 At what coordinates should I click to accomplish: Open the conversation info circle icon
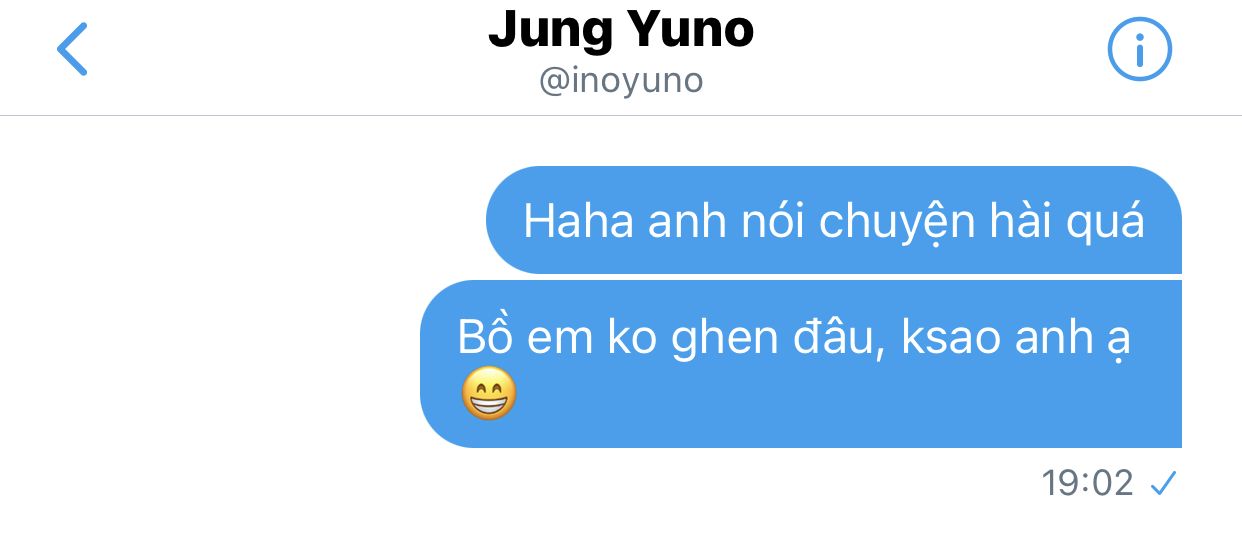(x=1139, y=50)
